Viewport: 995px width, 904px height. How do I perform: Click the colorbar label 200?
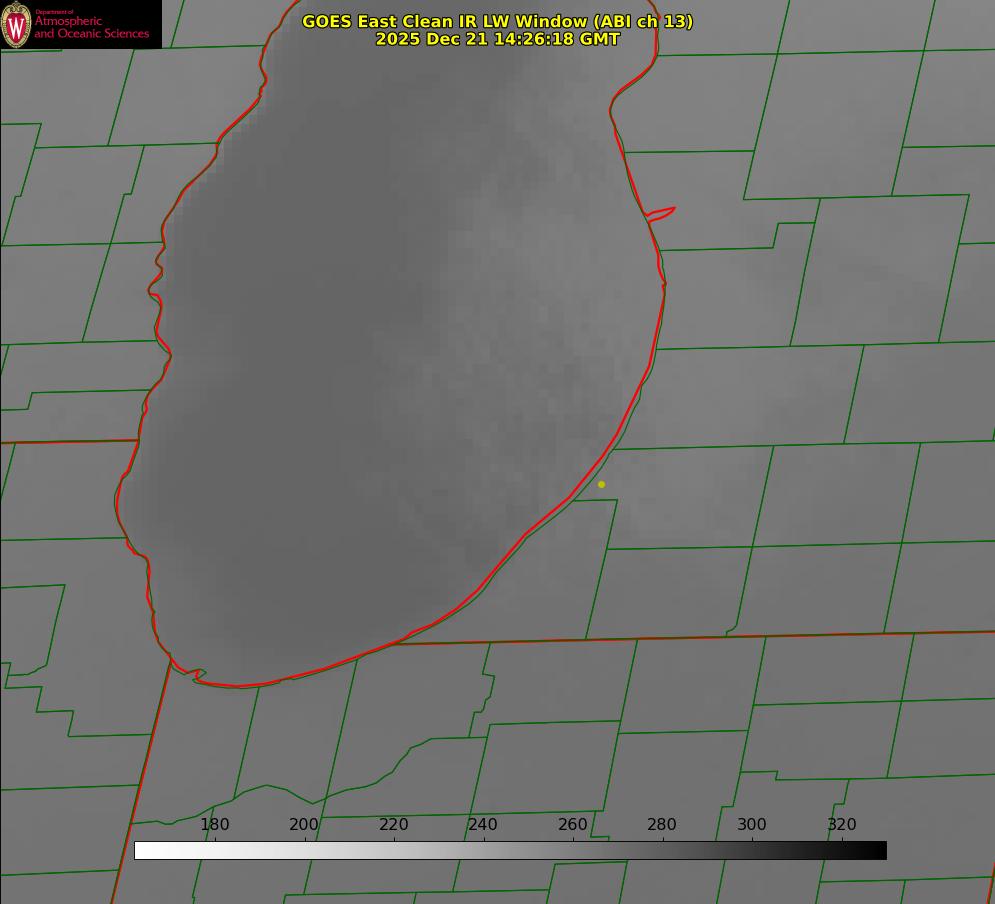tap(304, 824)
